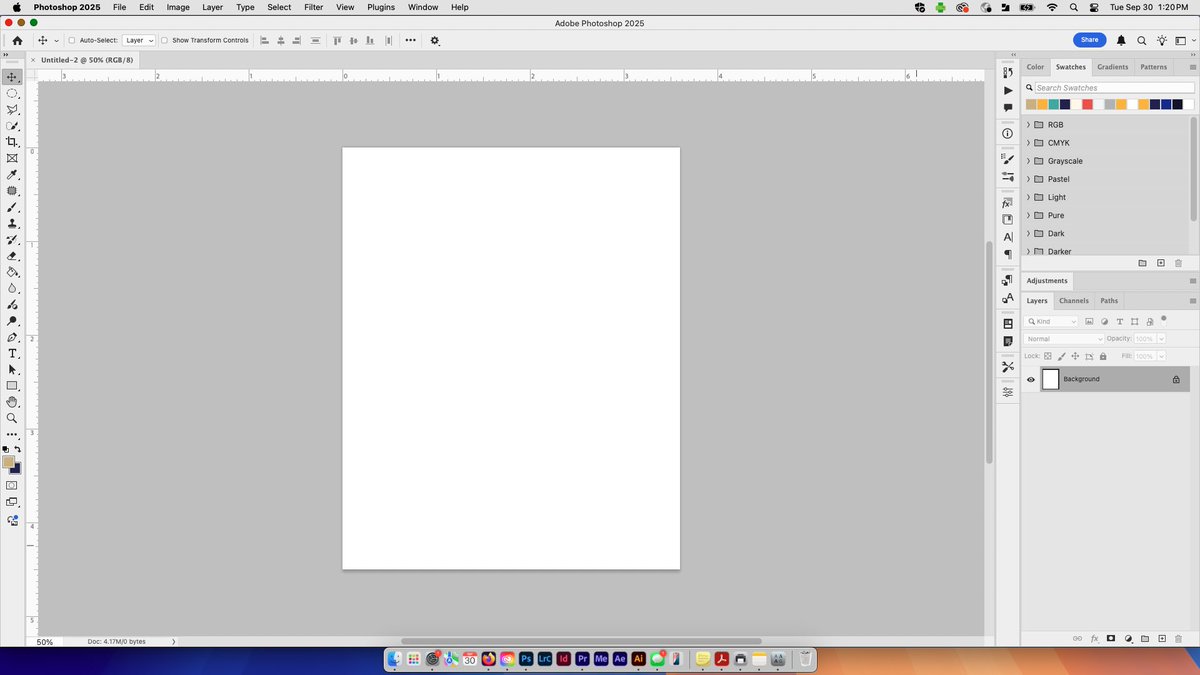Expand the Pure swatch group
Screen dimensions: 1200x675
[x=1028, y=215]
